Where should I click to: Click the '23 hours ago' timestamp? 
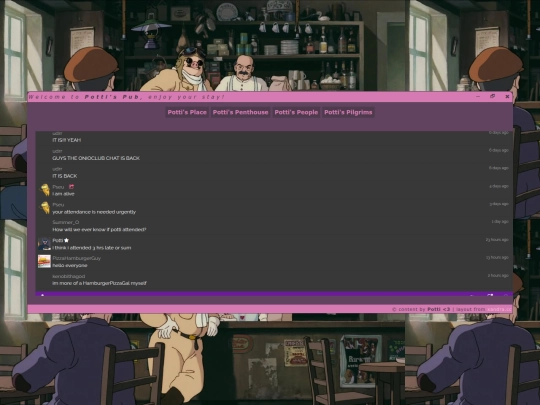[x=497, y=240]
